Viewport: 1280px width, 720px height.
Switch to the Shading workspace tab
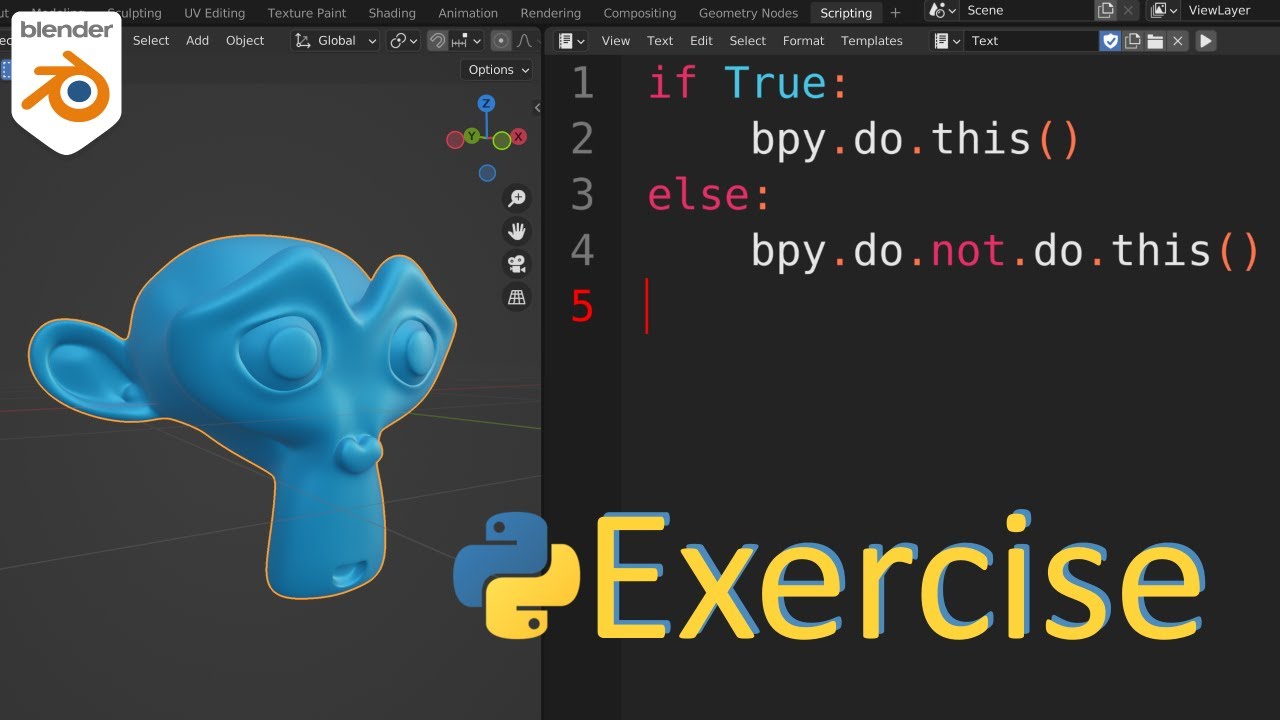pyautogui.click(x=392, y=13)
